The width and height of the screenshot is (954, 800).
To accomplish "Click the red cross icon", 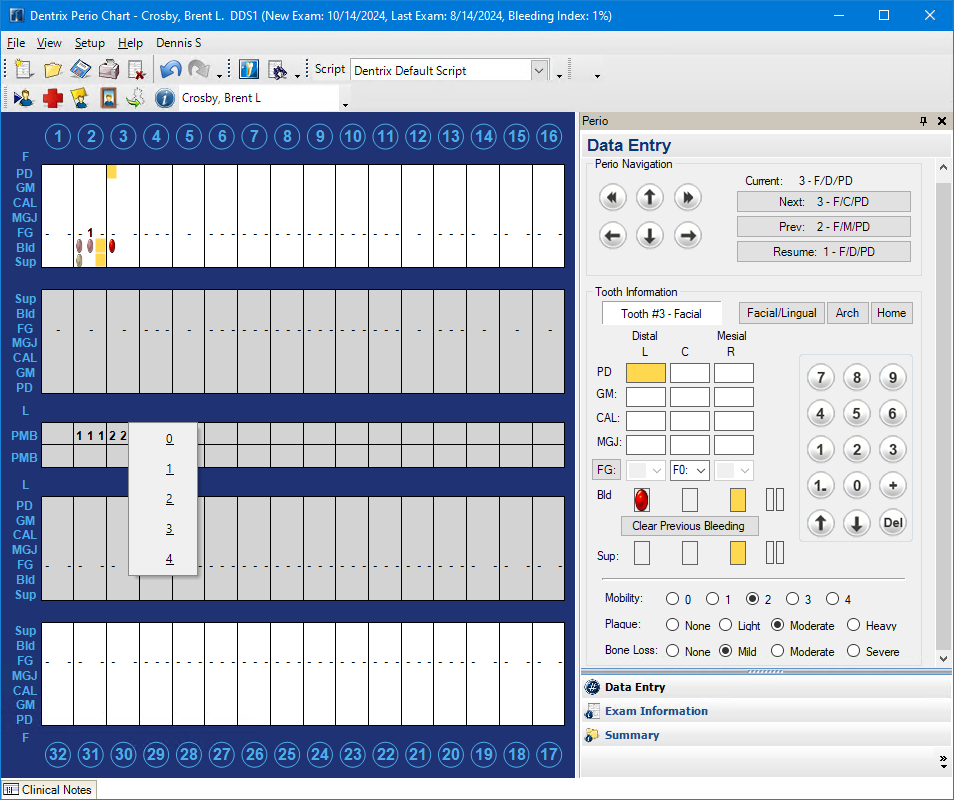I will point(52,98).
